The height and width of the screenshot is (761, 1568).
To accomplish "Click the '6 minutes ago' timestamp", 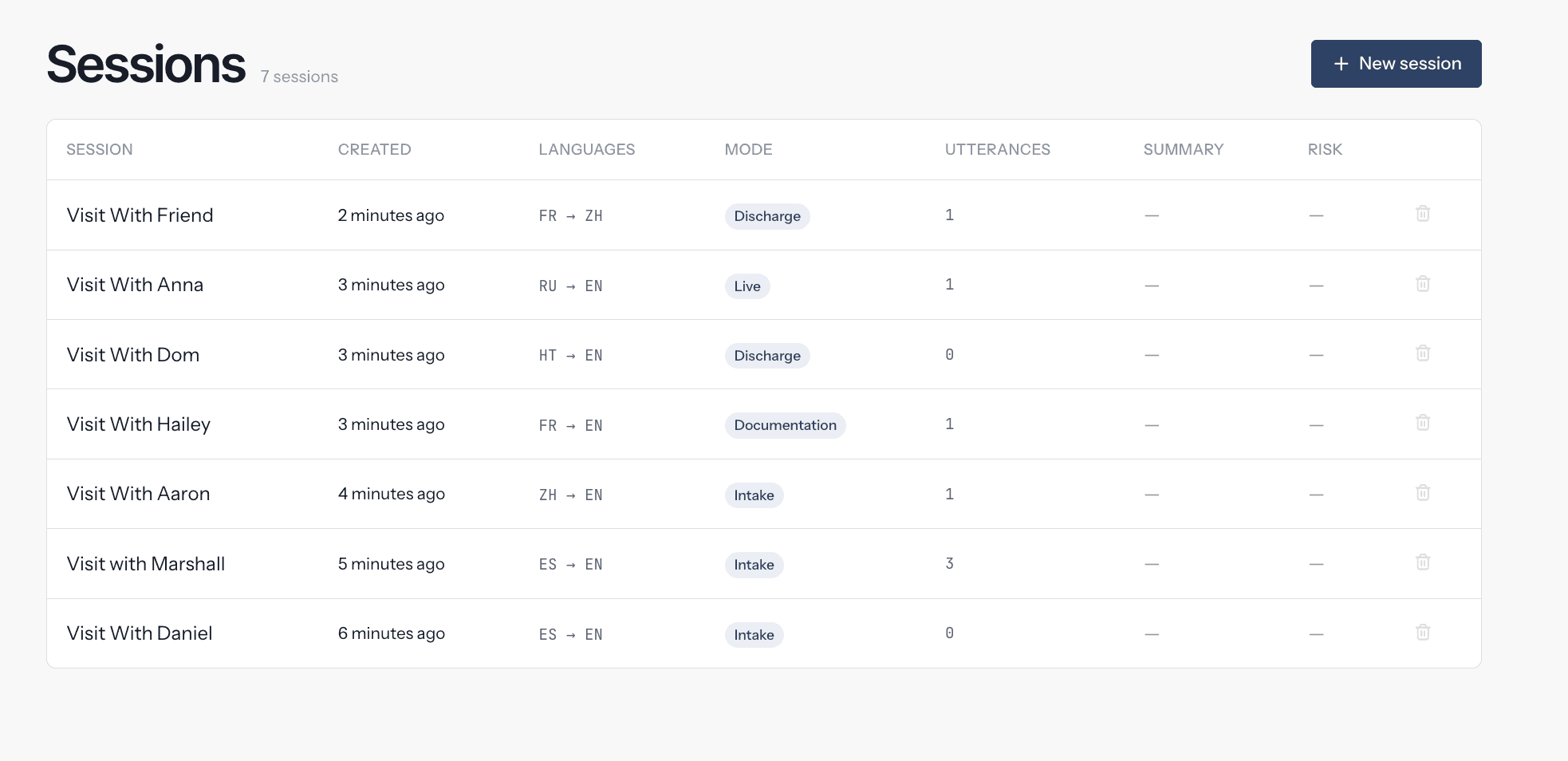I will click(x=392, y=633).
